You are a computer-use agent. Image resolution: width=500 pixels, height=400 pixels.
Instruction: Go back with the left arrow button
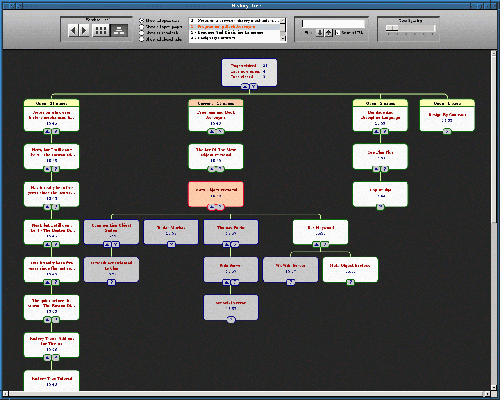click(x=73, y=31)
